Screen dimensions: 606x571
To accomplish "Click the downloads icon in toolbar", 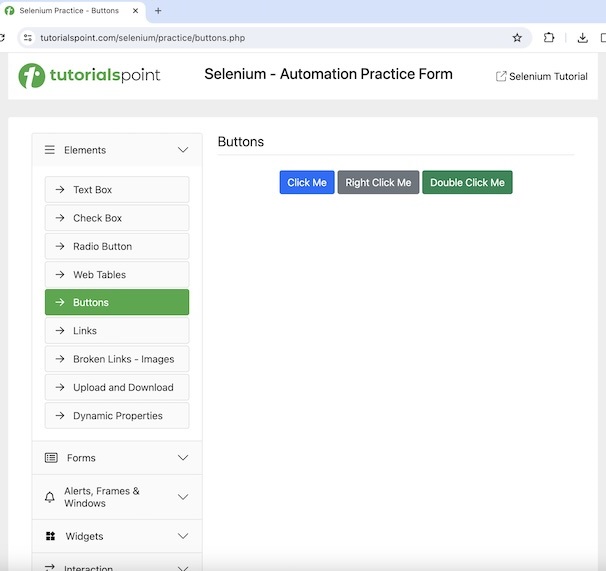I will pos(583,38).
